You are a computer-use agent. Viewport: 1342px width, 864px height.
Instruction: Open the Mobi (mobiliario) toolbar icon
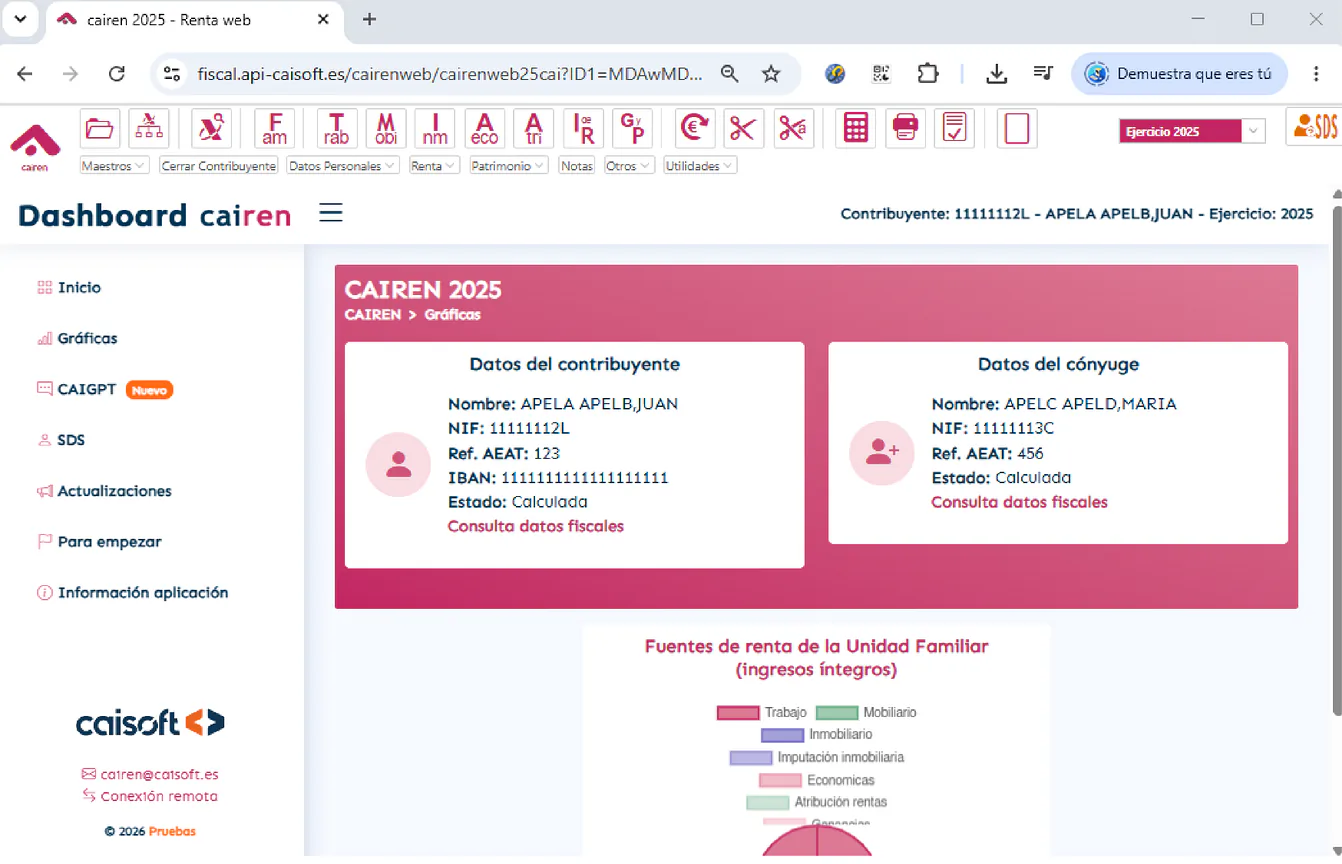tap(386, 128)
